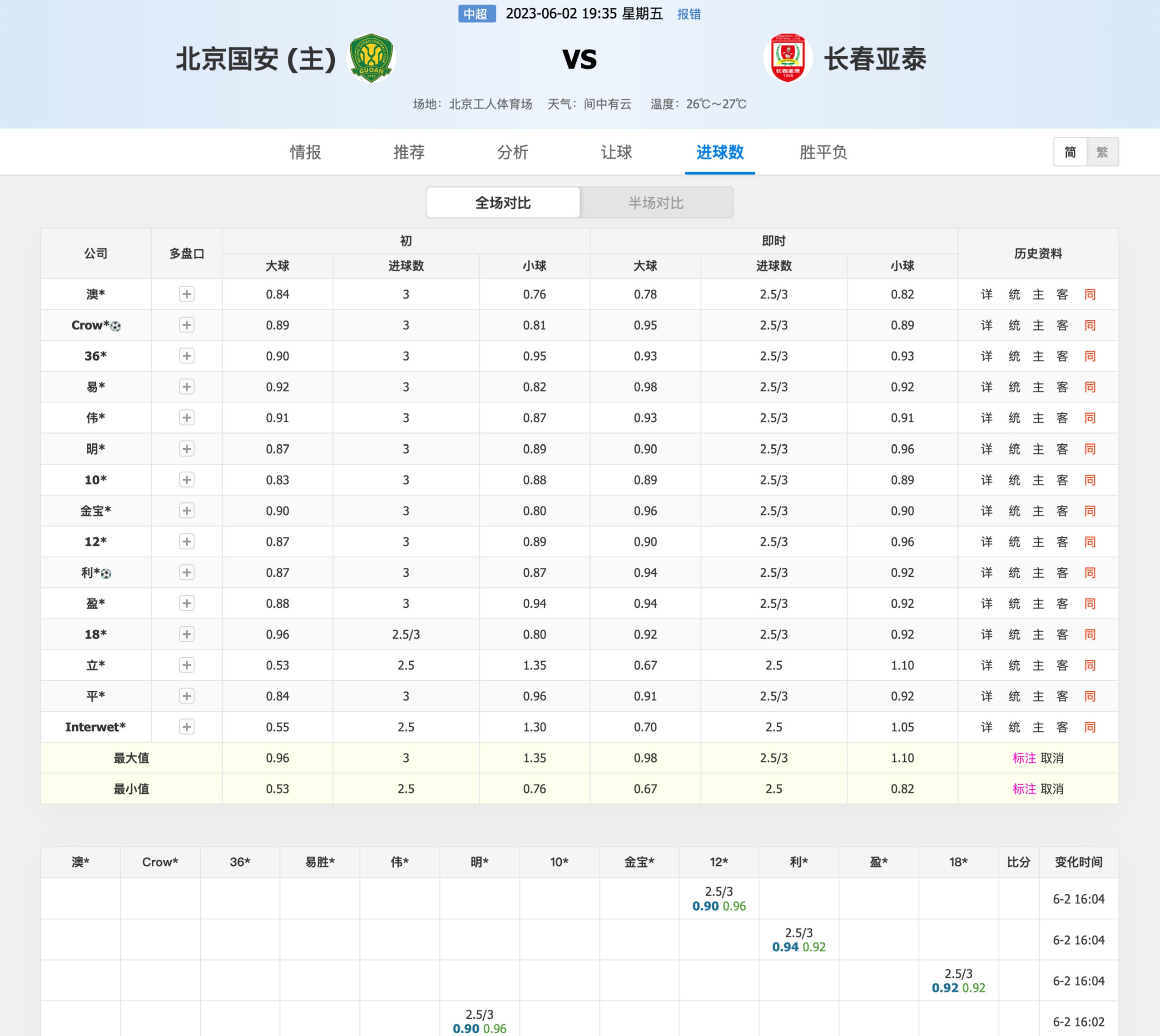Expand multi-handicap plus for 易* row
The height and width of the screenshot is (1036, 1160).
(x=187, y=387)
